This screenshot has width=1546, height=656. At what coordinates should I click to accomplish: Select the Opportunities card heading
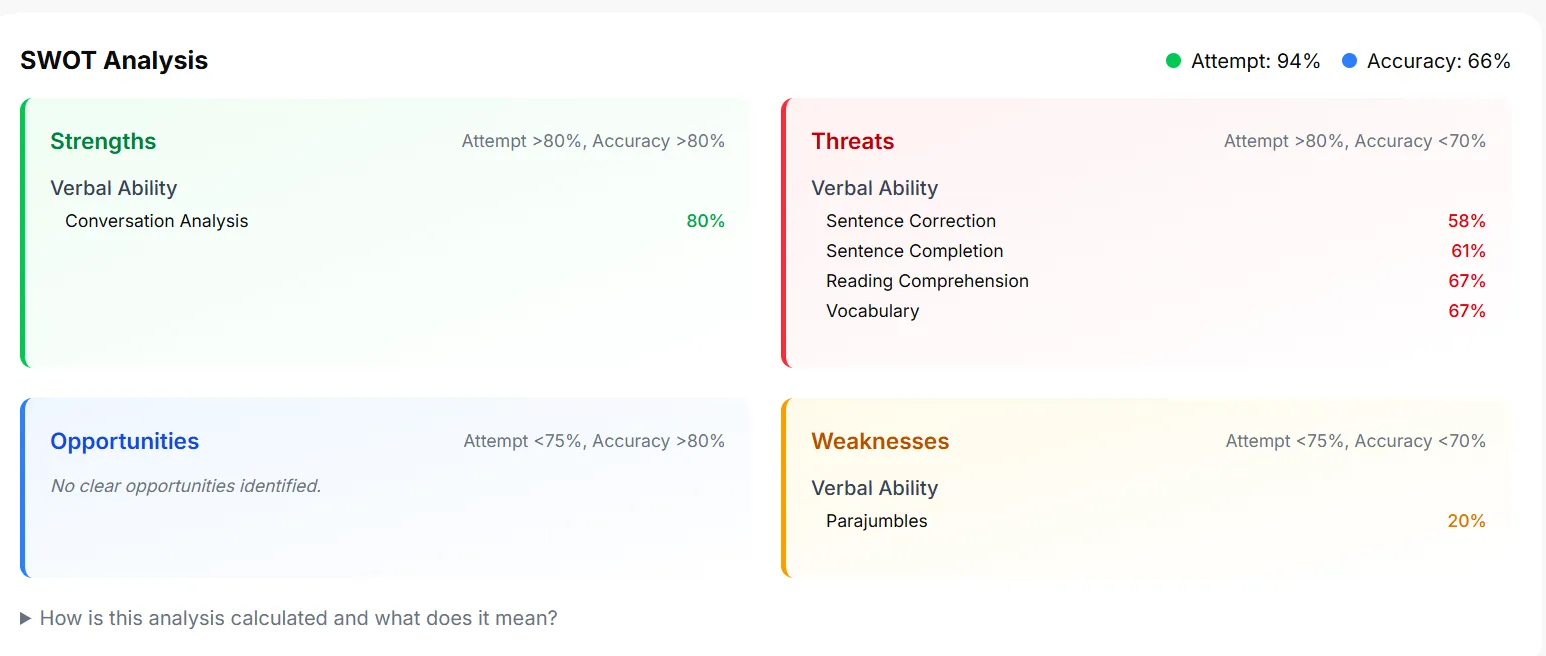click(x=125, y=441)
